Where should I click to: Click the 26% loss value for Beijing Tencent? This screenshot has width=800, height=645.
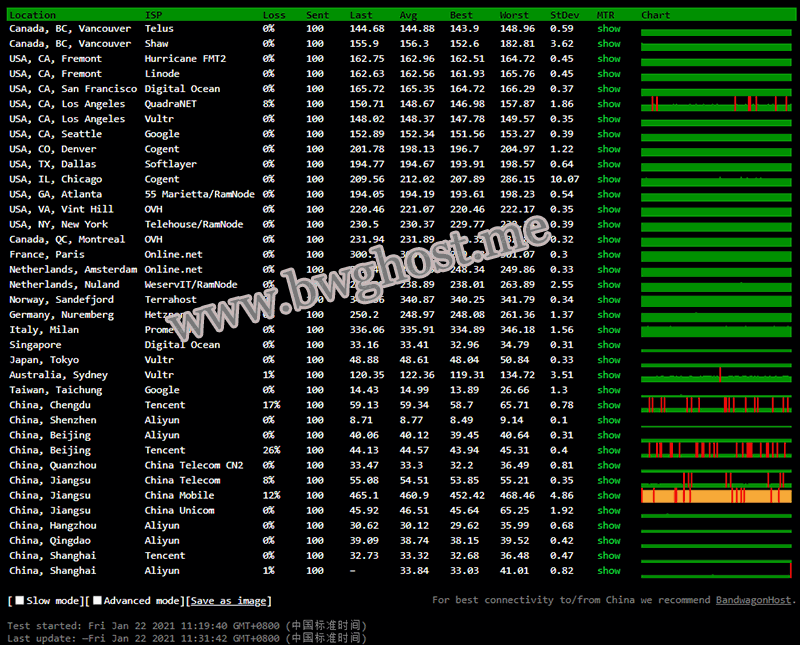click(271, 451)
